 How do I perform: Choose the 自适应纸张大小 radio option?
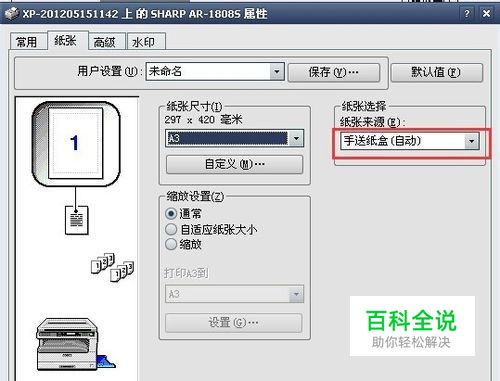tap(171, 229)
